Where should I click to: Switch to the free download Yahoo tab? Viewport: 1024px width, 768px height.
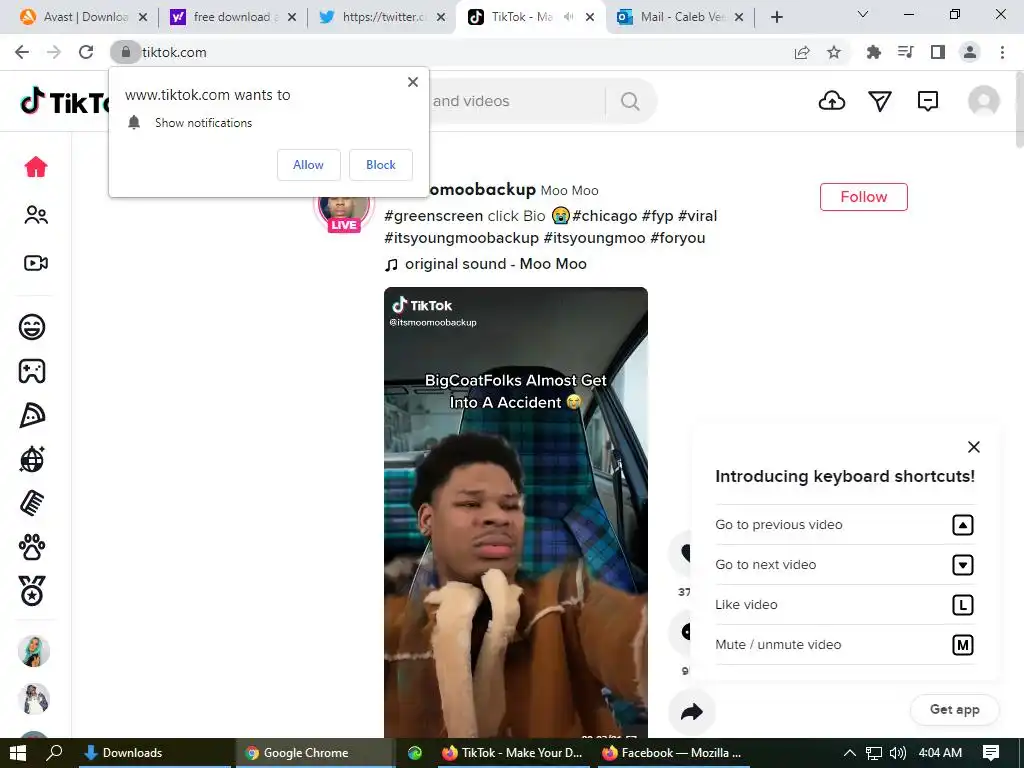[232, 17]
